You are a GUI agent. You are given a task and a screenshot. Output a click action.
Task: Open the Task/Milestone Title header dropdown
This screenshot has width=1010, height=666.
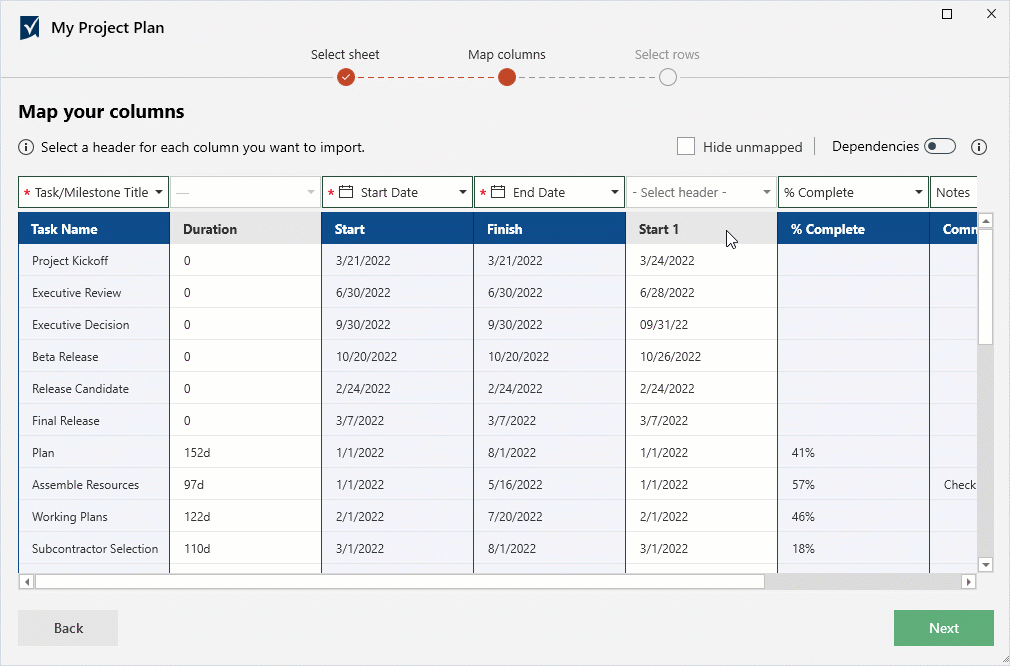pyautogui.click(x=93, y=192)
